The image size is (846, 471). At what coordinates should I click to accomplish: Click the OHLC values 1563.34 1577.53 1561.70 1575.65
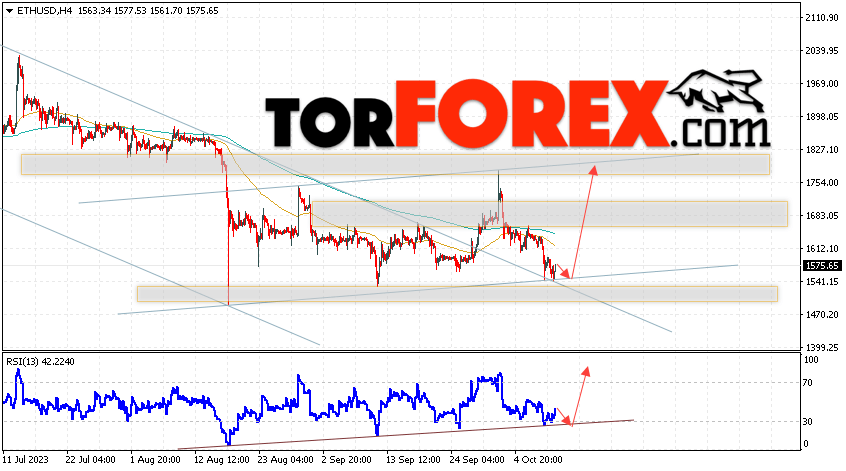[x=148, y=11]
